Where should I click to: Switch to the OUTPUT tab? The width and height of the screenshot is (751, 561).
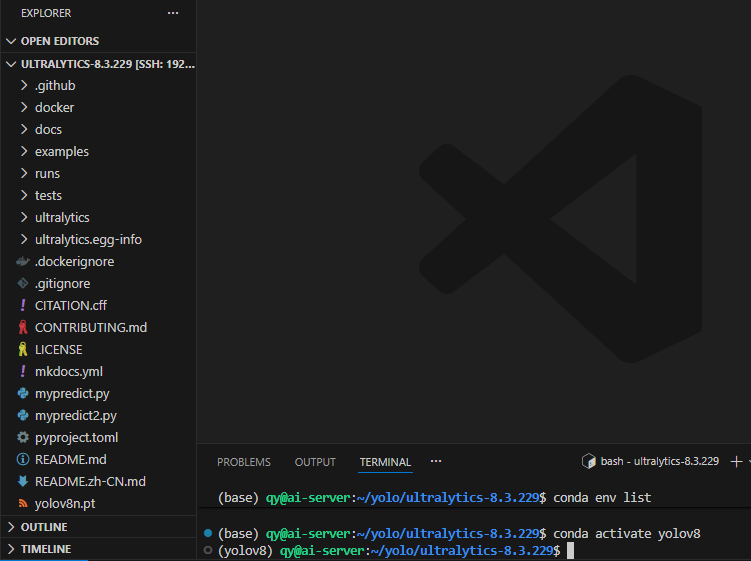pos(315,462)
